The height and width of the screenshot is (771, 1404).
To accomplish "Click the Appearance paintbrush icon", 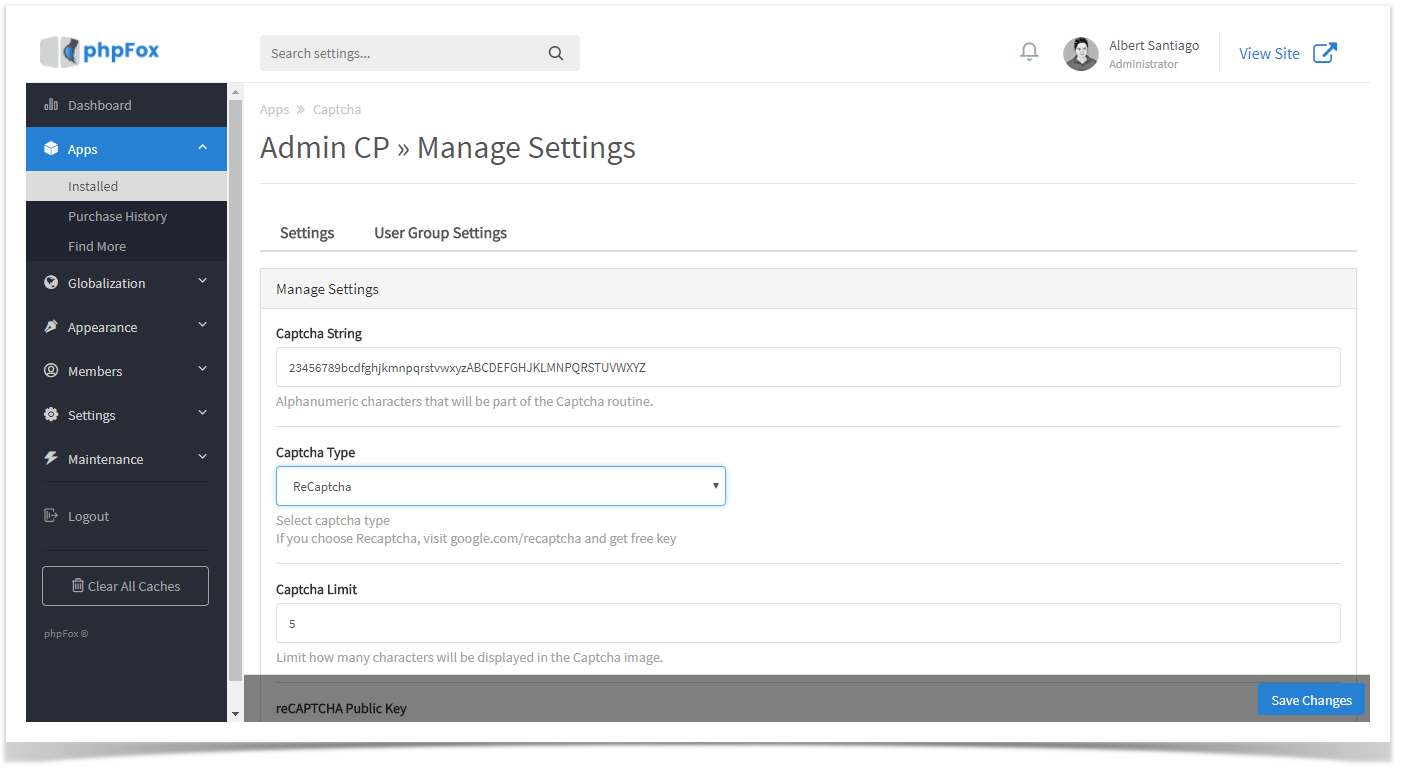I will coord(51,327).
